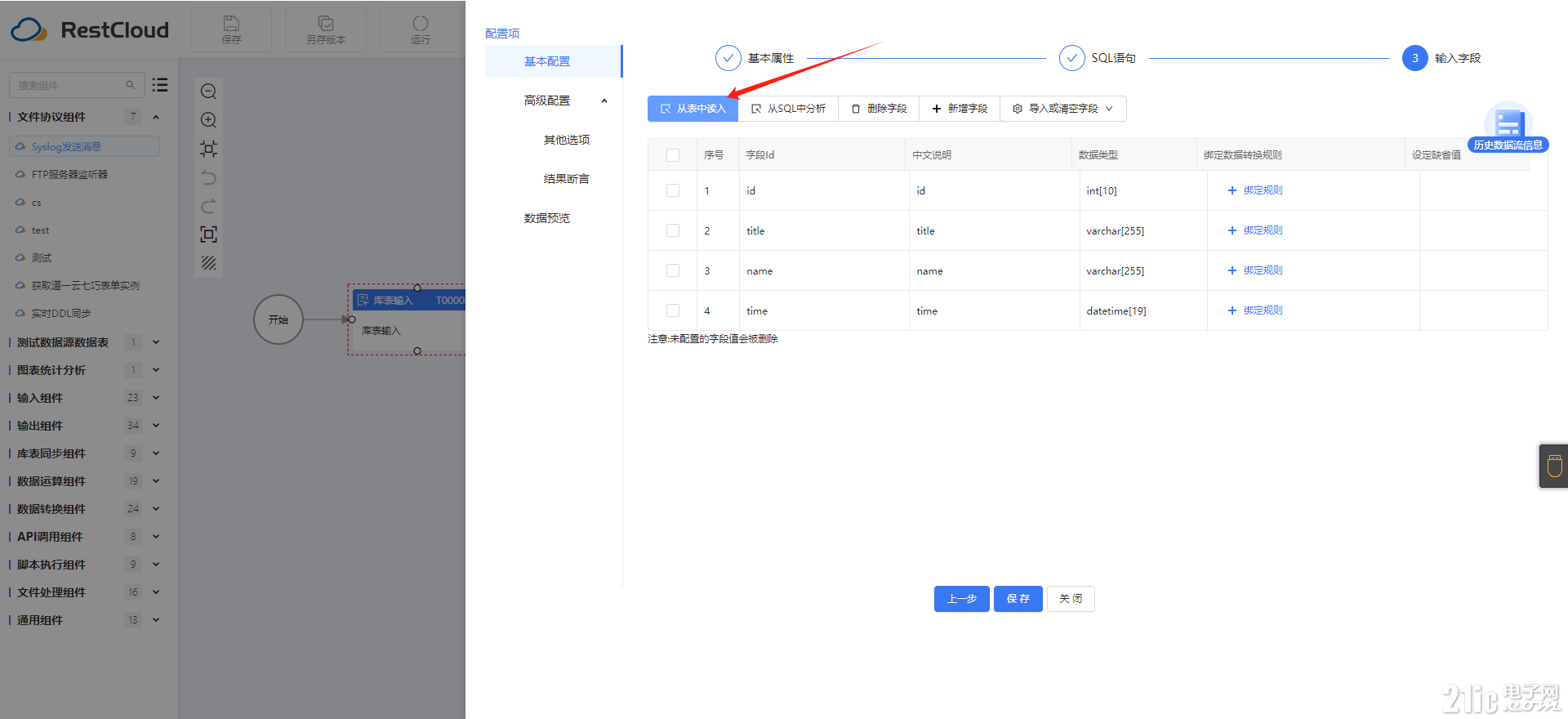Screen dimensions: 1568x719
Task: Open the 结果断言 menu item
Action: [x=567, y=179]
